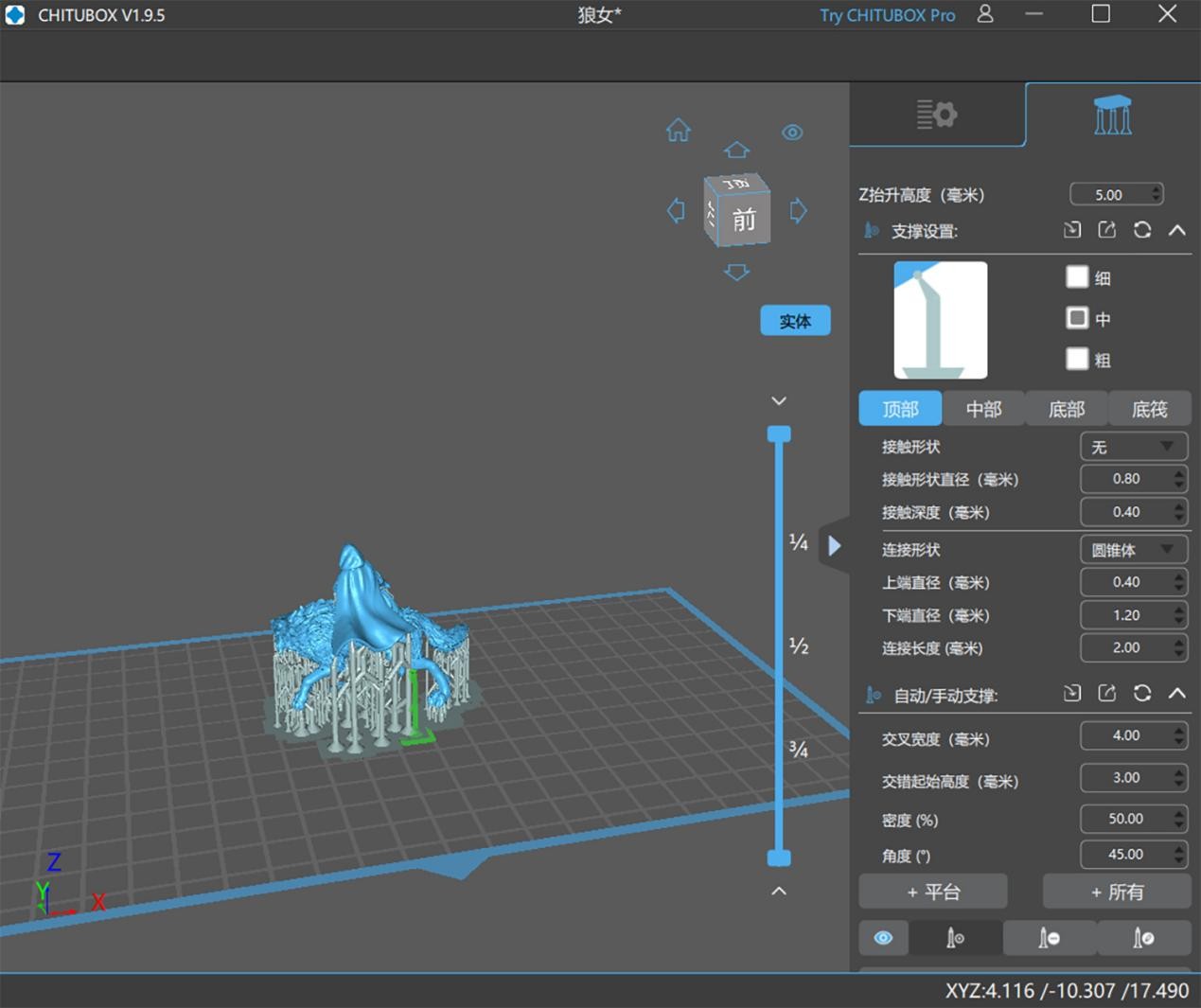This screenshot has width=1201, height=1008.
Task: Select the delete support tool icon
Action: (1049, 938)
